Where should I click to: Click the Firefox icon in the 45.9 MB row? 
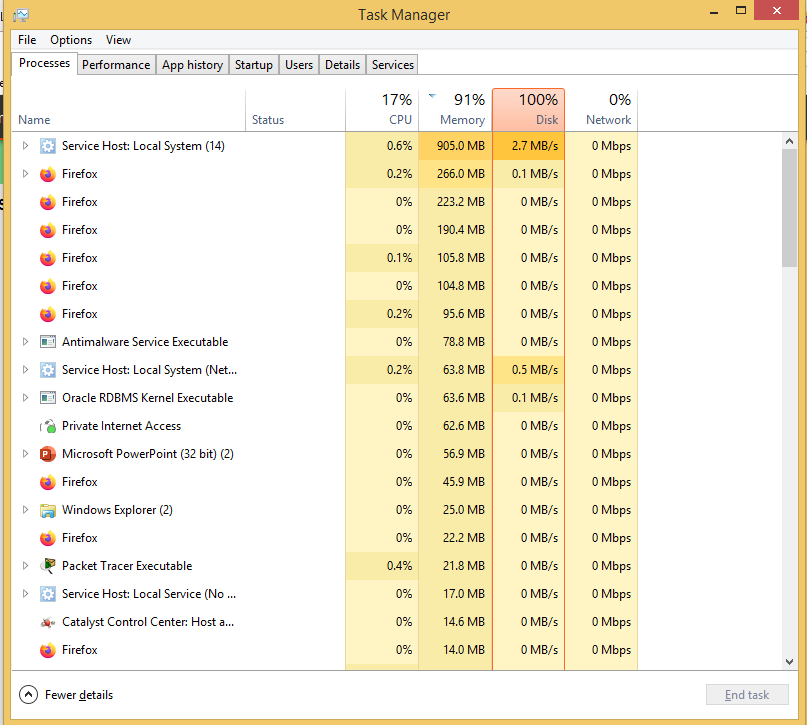coord(48,482)
